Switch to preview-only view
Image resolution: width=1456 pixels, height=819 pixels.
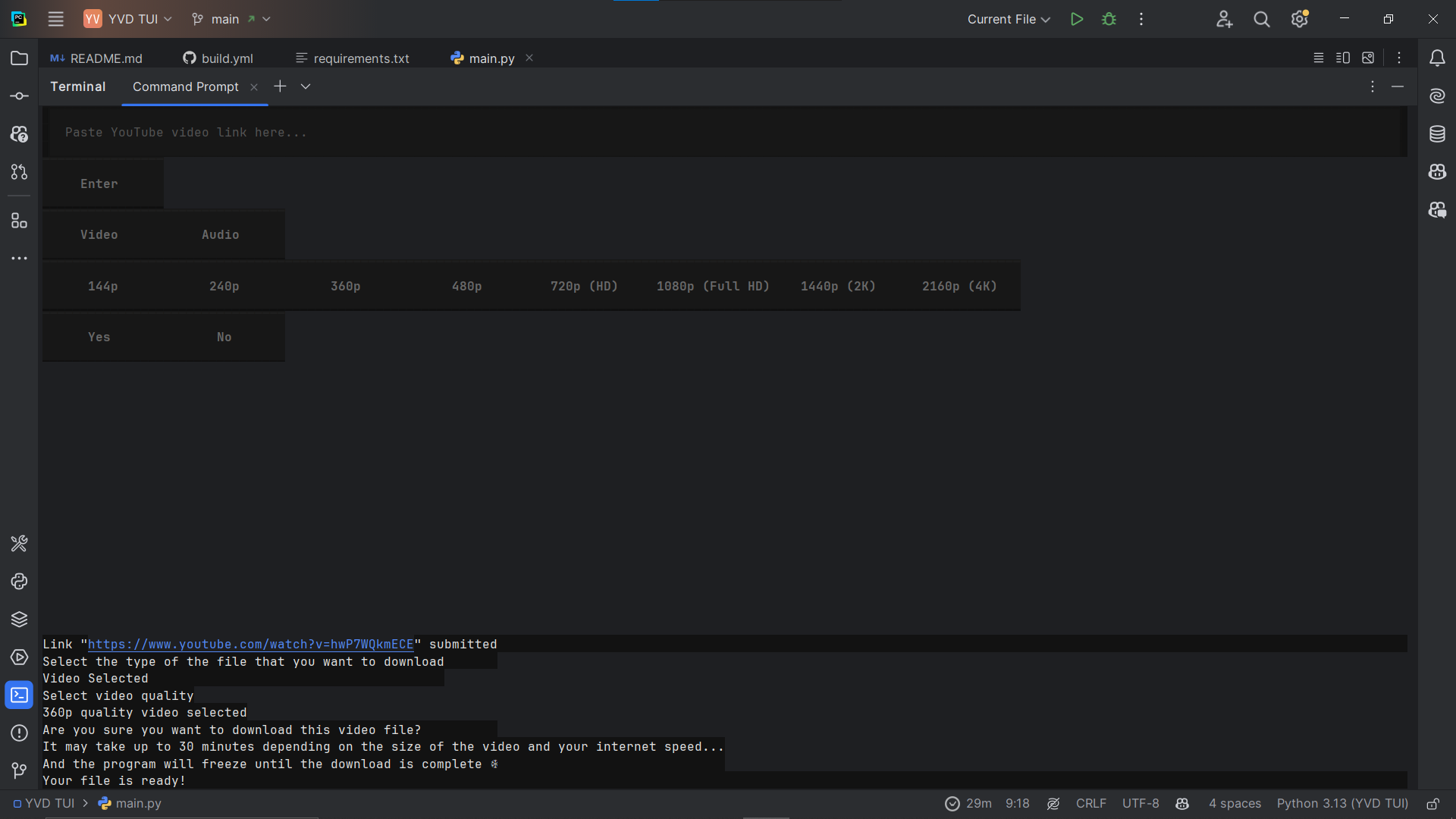pos(1368,58)
